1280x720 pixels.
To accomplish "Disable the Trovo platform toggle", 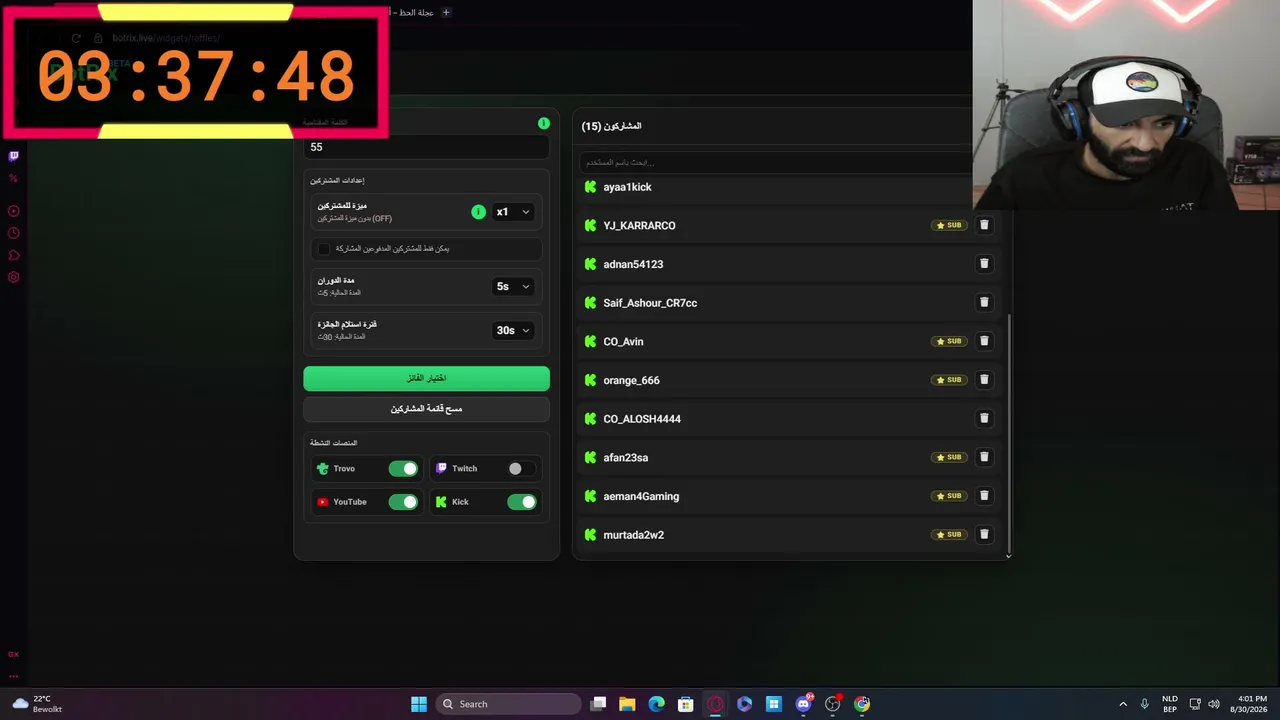I will point(403,468).
